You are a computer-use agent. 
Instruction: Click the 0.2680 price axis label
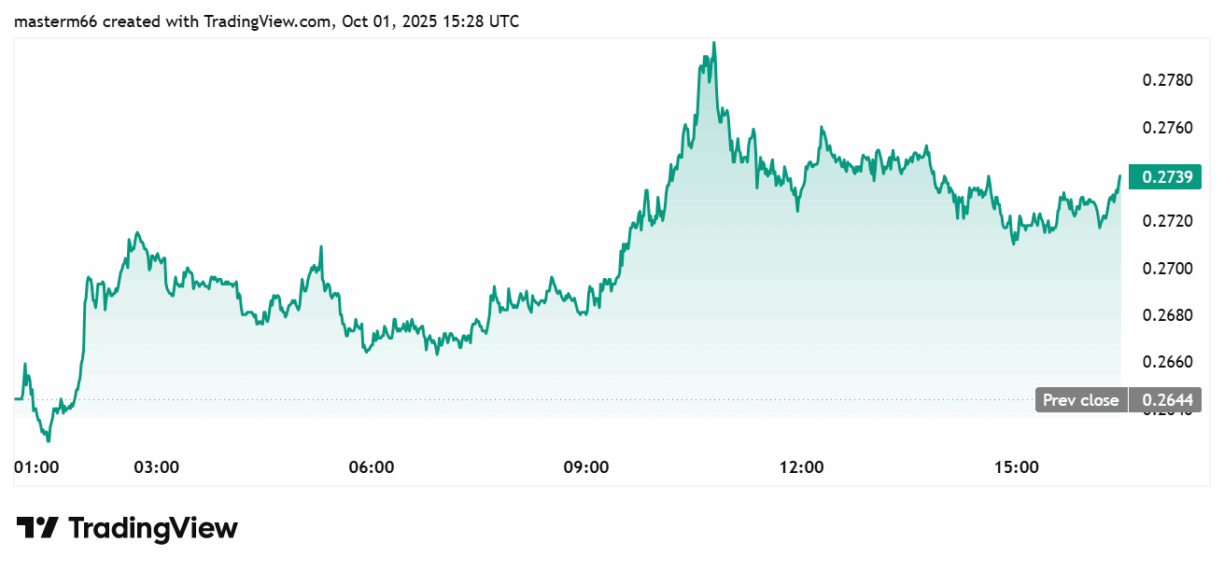click(1166, 315)
